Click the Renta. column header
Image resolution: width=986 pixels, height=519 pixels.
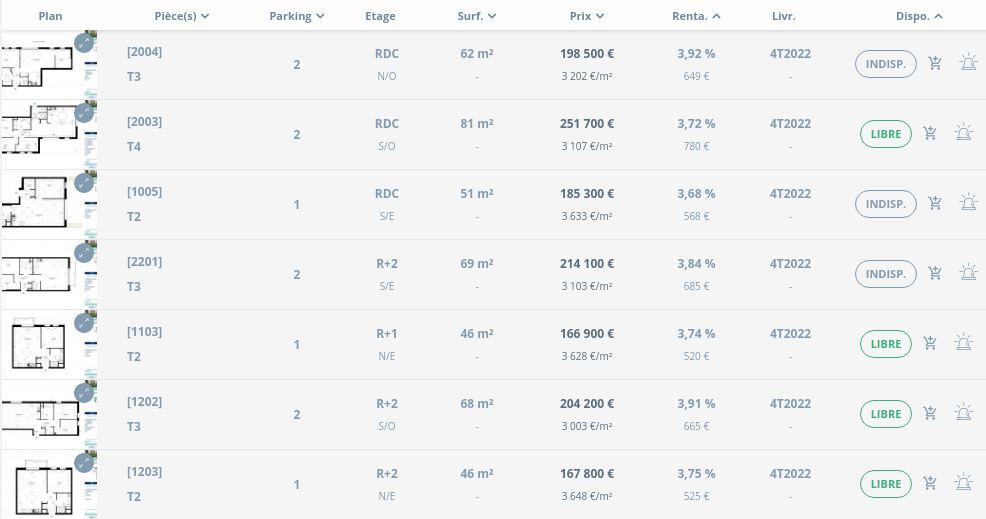pyautogui.click(x=696, y=16)
